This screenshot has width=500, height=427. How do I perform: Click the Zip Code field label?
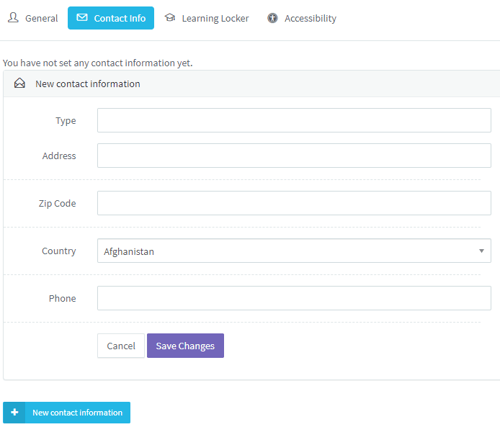(x=57, y=203)
